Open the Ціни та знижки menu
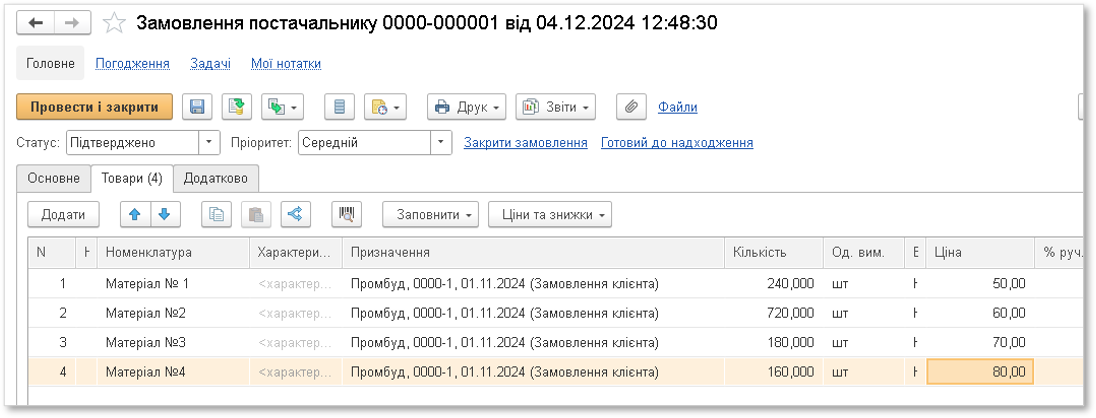The width and height of the screenshot is (1096, 418). [549, 214]
